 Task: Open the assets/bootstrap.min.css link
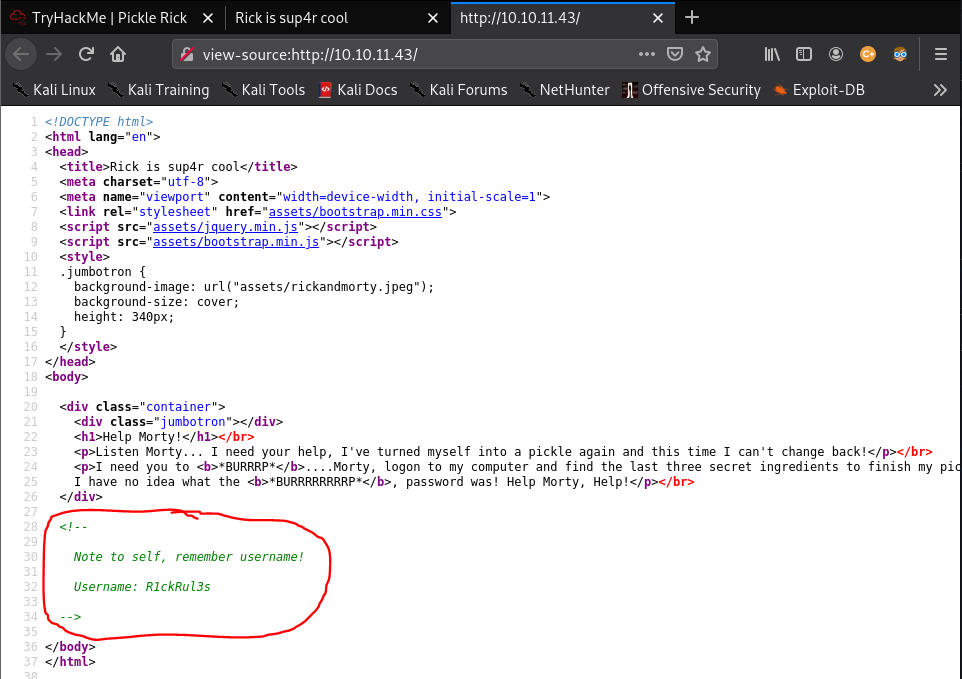(x=355, y=212)
